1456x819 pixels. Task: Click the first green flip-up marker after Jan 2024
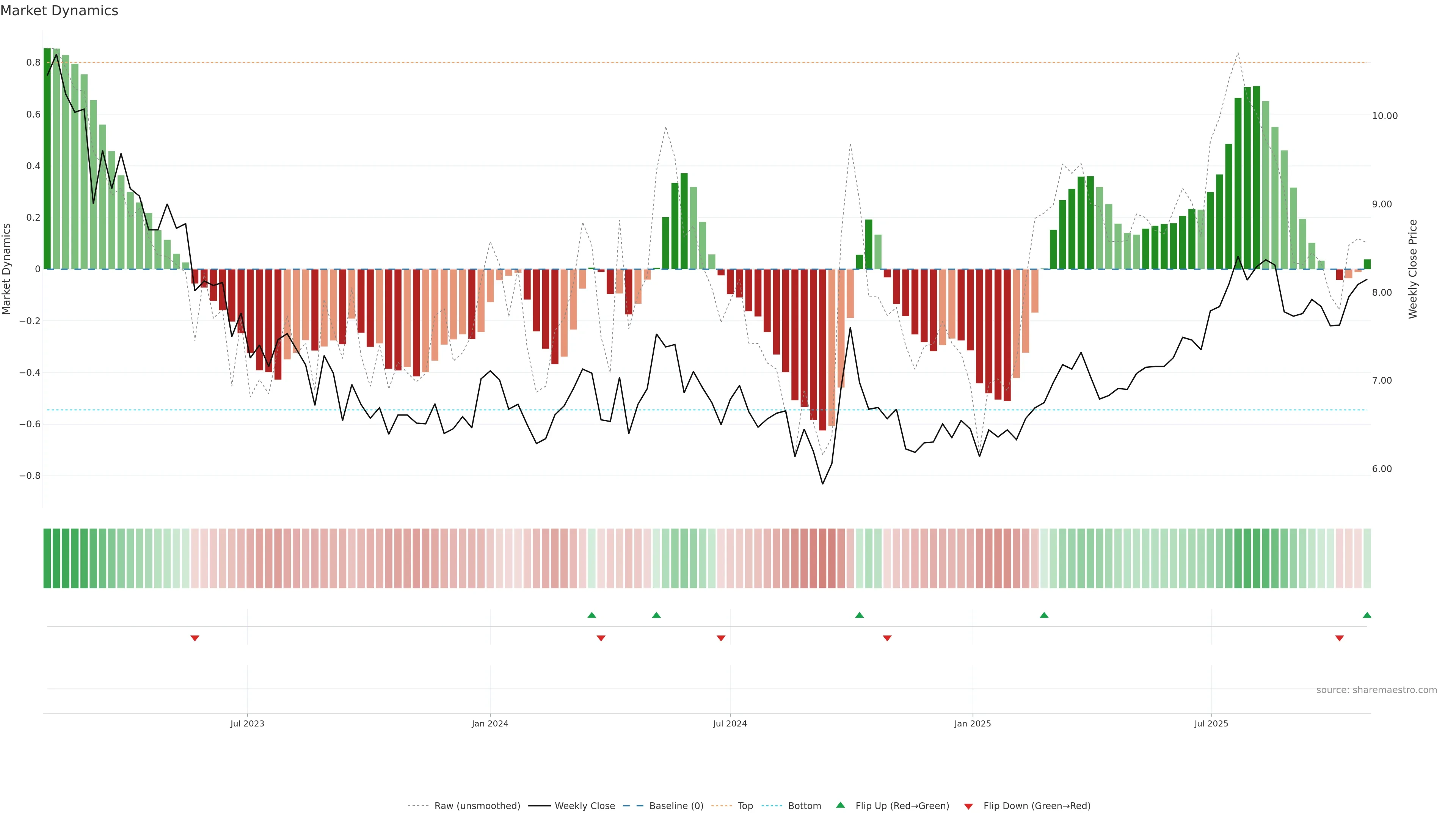(592, 615)
